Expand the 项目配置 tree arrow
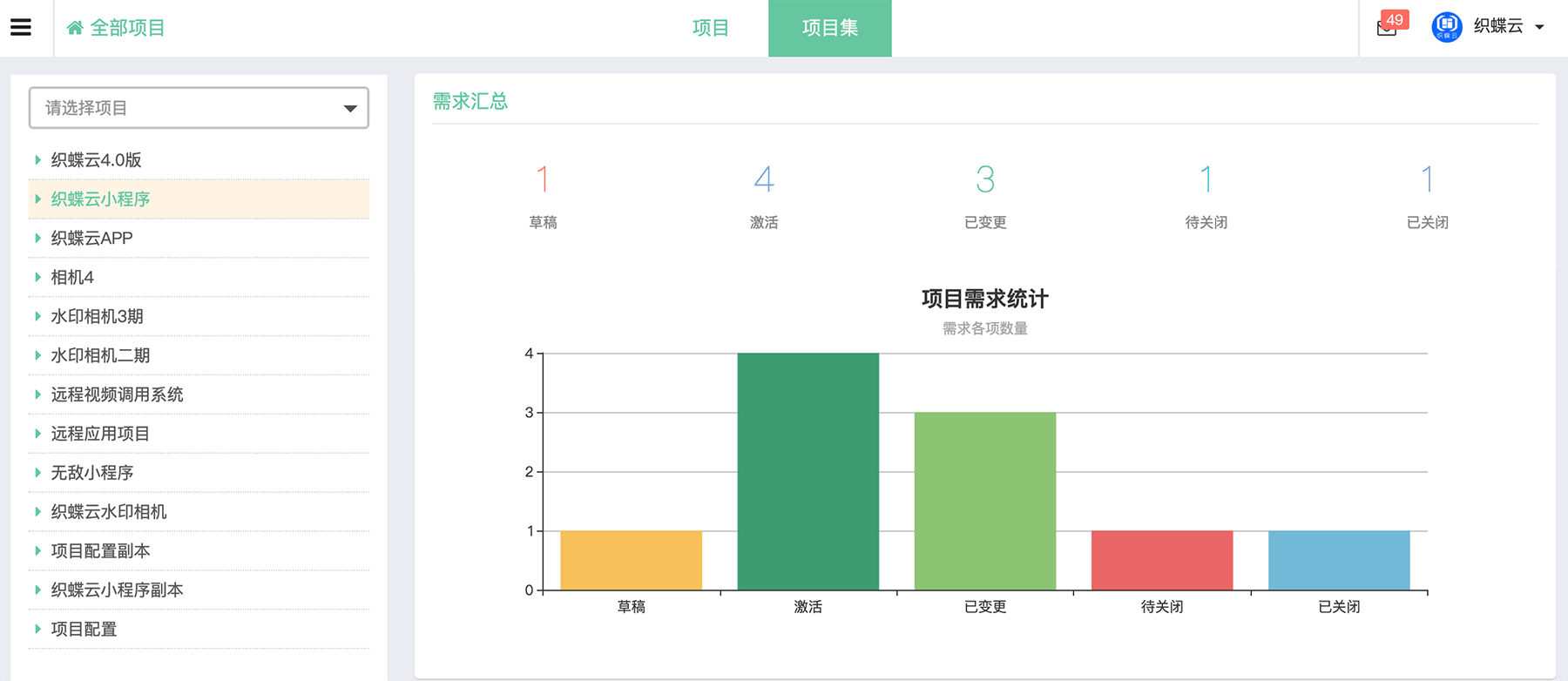 point(37,629)
